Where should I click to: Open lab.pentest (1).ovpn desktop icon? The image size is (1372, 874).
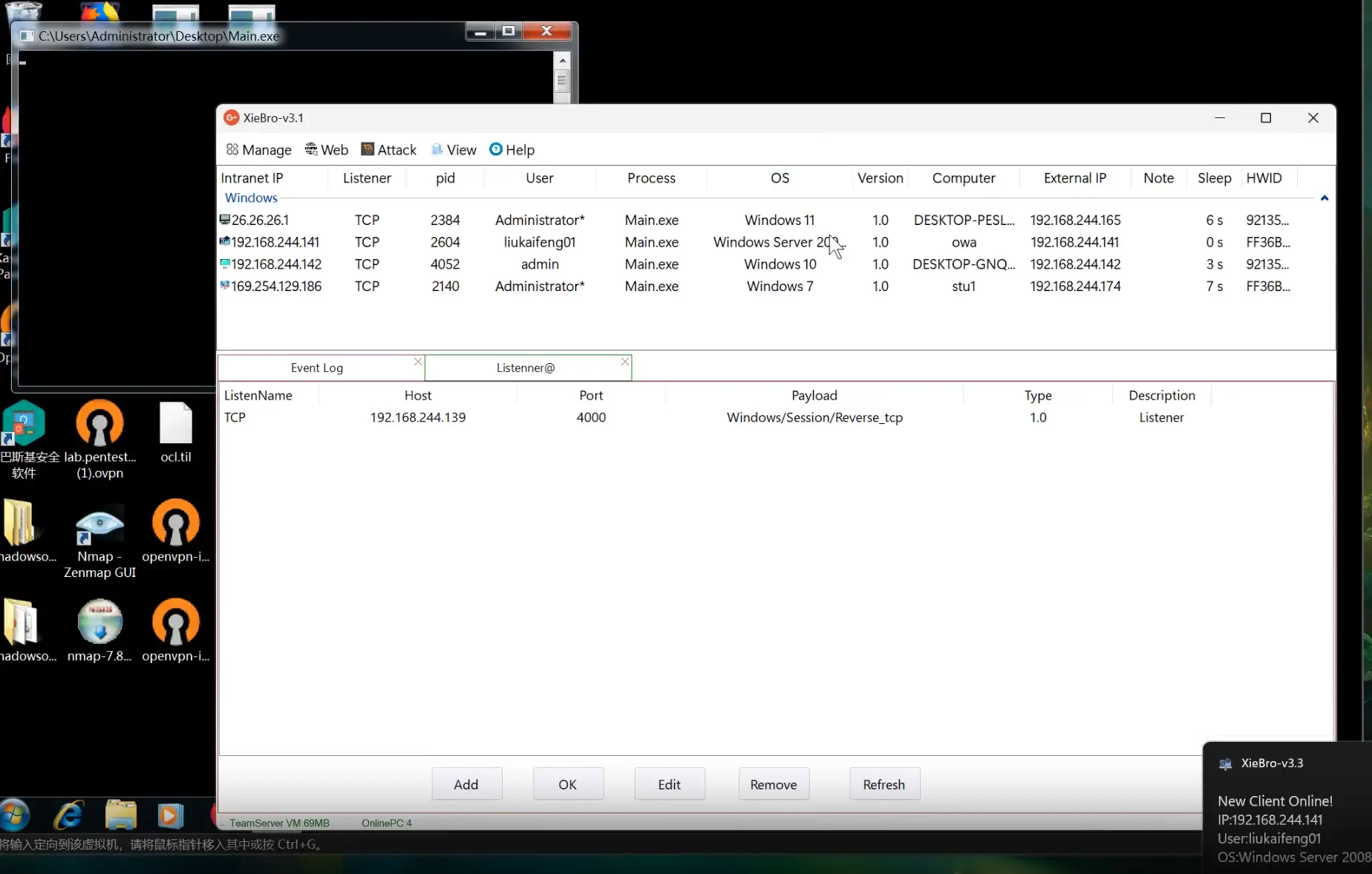pyautogui.click(x=99, y=440)
